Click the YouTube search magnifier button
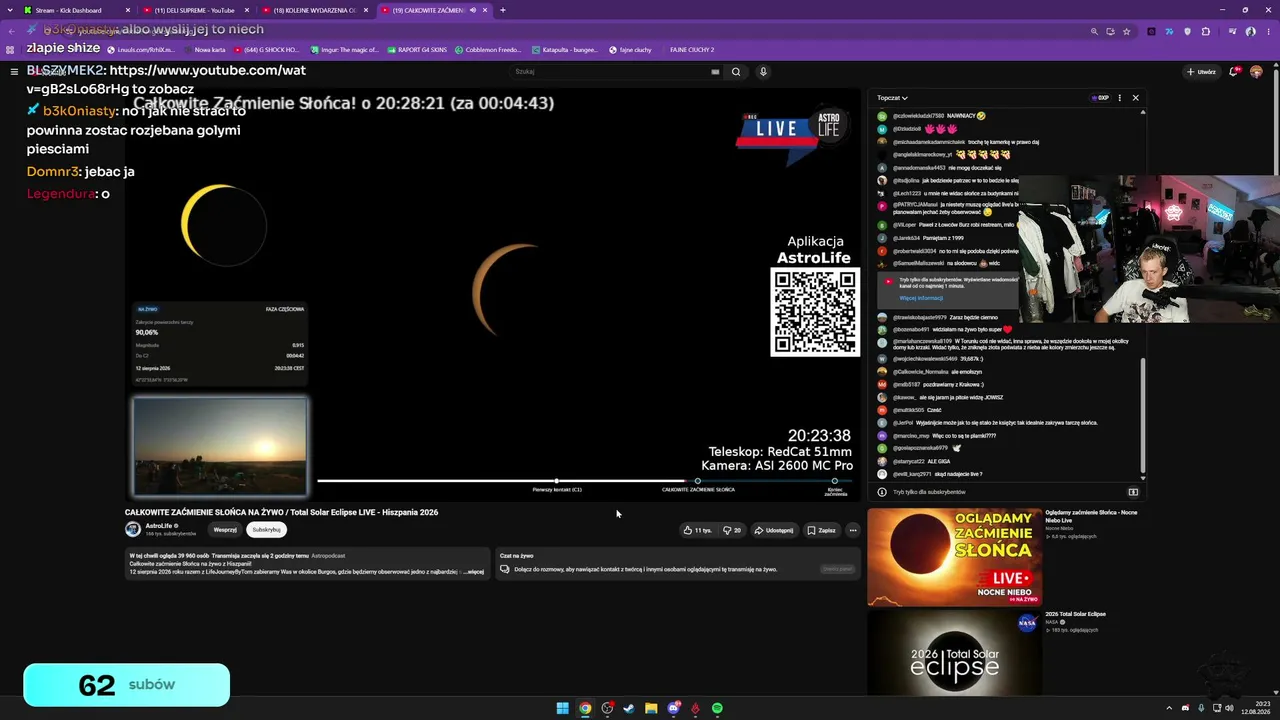The width and height of the screenshot is (1280, 720). click(x=736, y=72)
